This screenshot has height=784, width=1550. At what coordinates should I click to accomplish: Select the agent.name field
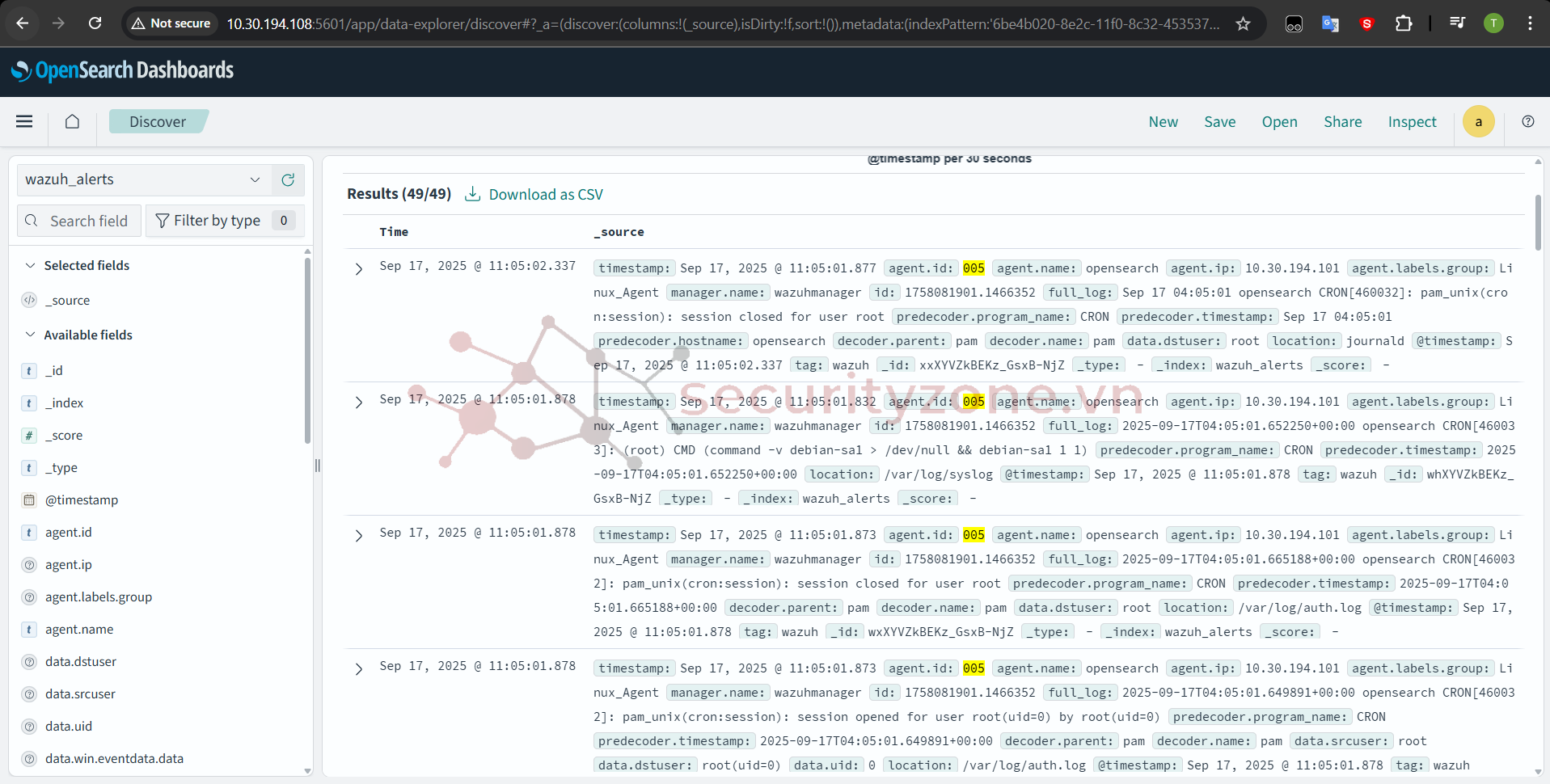click(x=79, y=629)
